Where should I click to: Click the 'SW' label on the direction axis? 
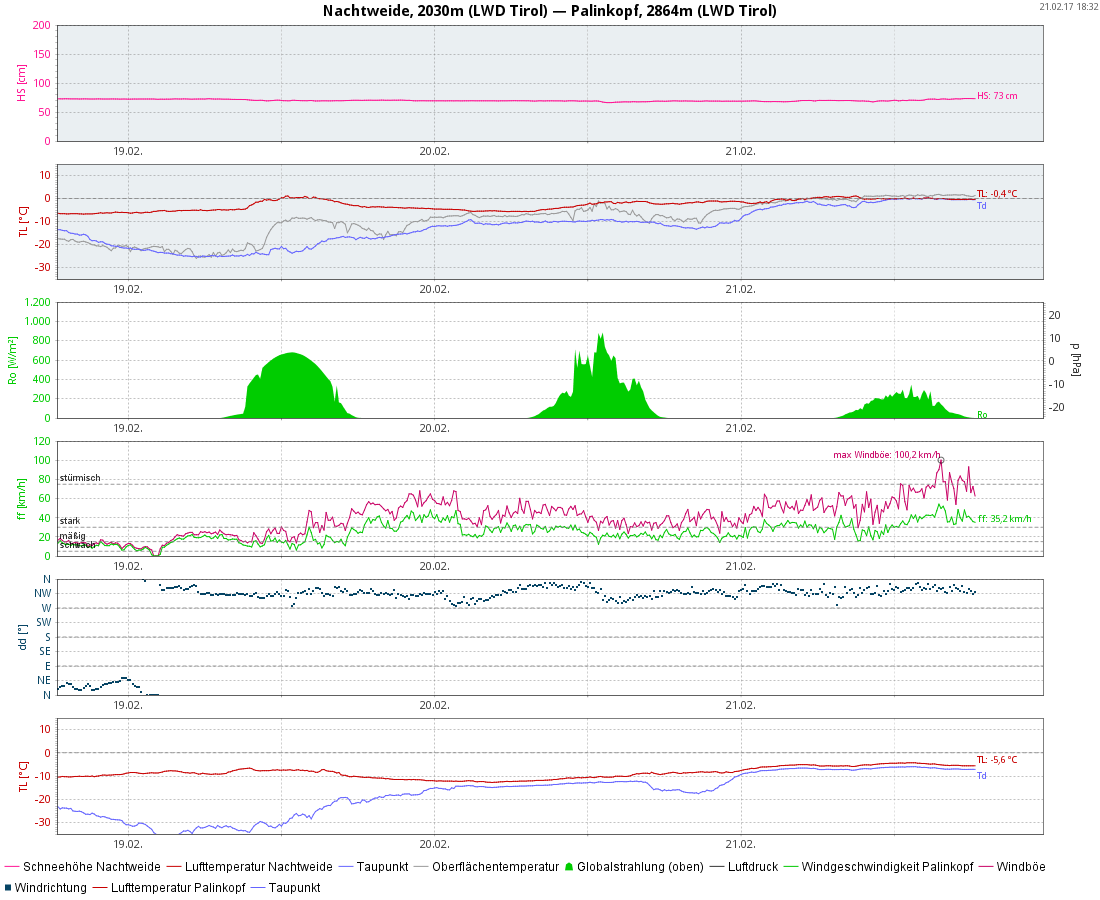[x=43, y=622]
